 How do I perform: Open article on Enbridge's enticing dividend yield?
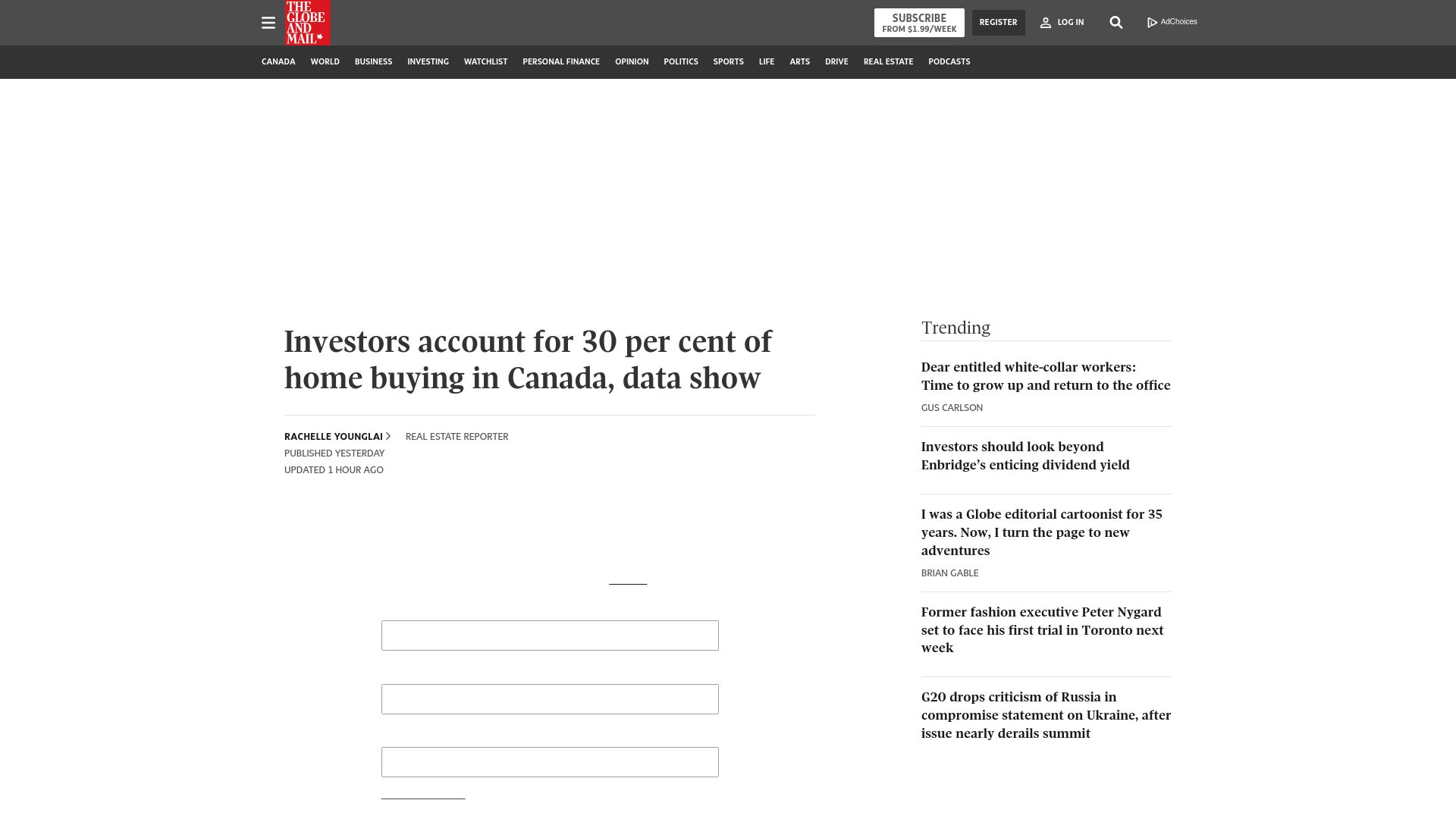coord(1025,456)
